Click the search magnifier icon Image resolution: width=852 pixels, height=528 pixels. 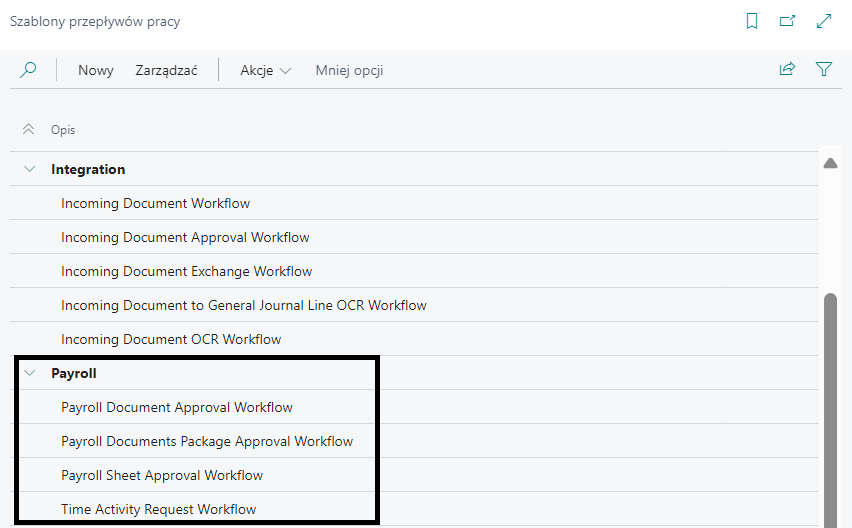coord(28,70)
